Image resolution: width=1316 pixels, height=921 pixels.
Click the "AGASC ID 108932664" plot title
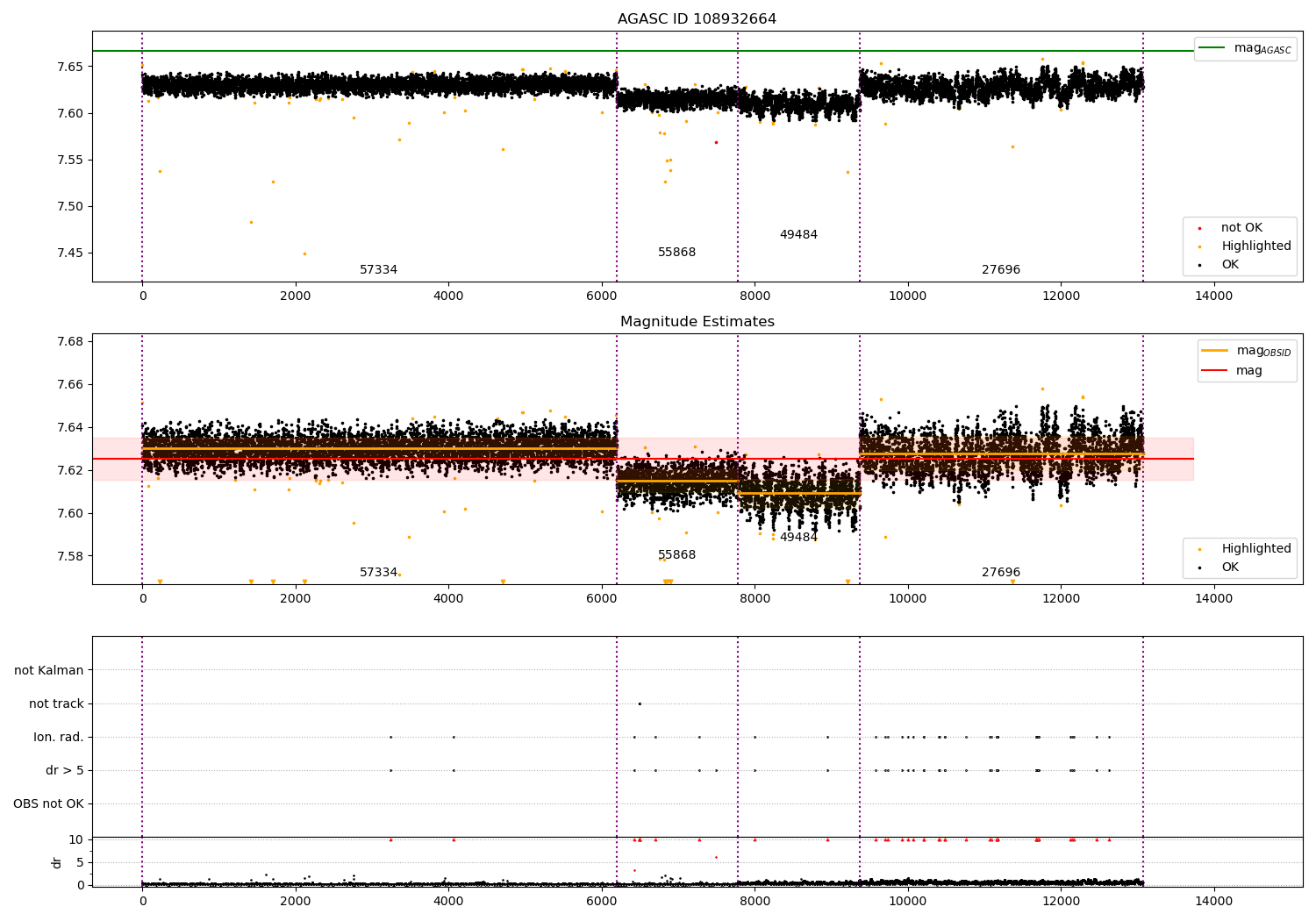pyautogui.click(x=697, y=19)
